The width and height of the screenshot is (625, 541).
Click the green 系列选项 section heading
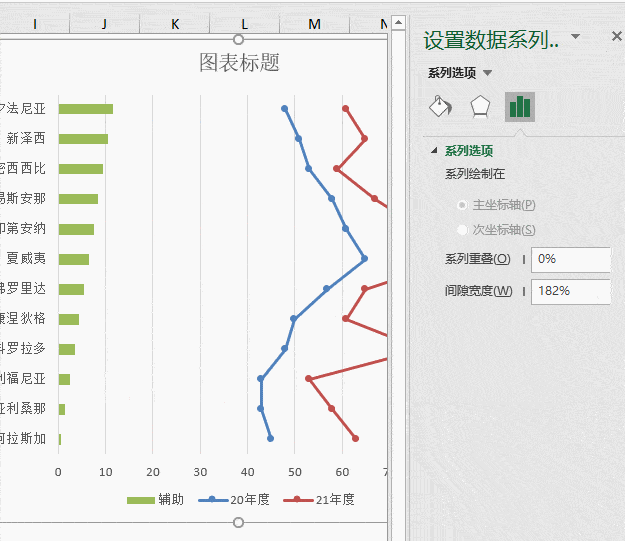click(469, 151)
